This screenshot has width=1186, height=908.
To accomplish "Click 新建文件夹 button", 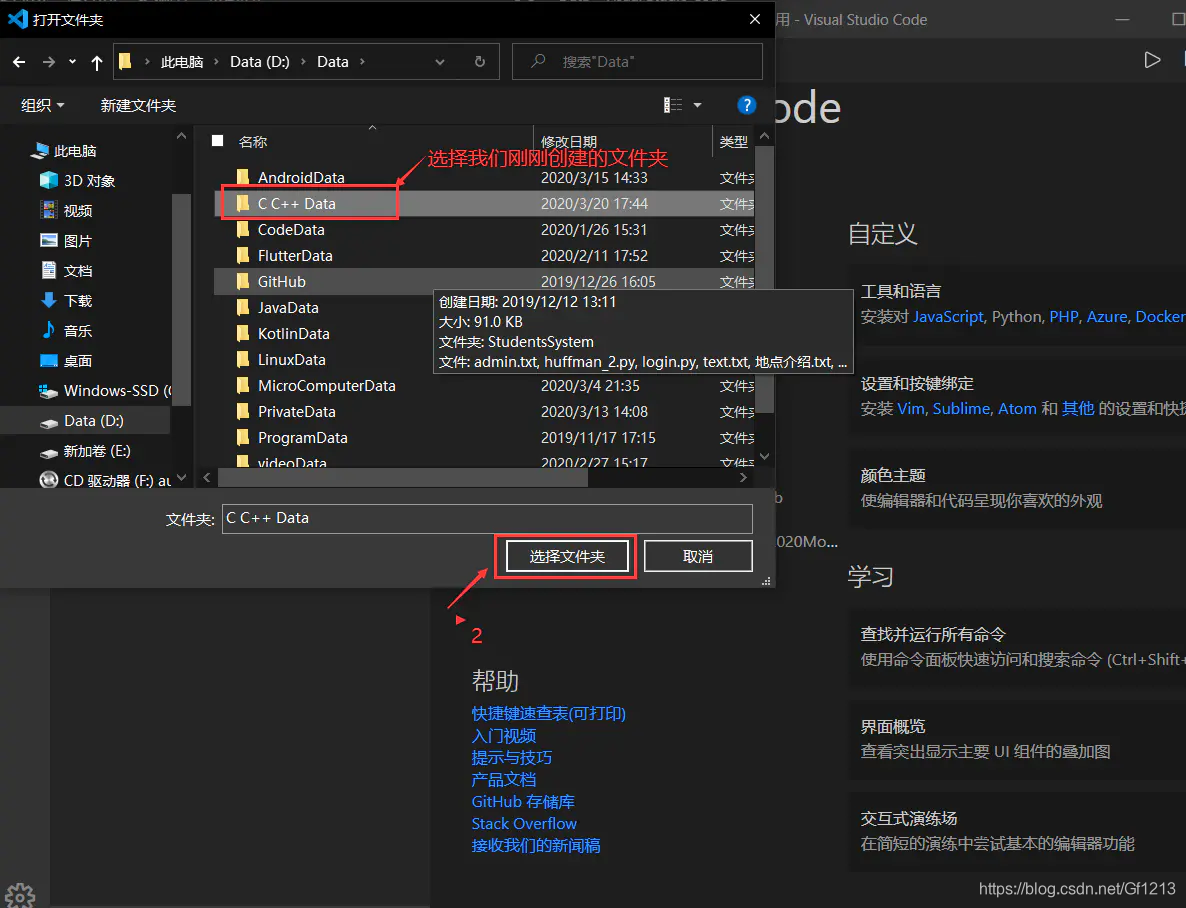I will point(138,105).
